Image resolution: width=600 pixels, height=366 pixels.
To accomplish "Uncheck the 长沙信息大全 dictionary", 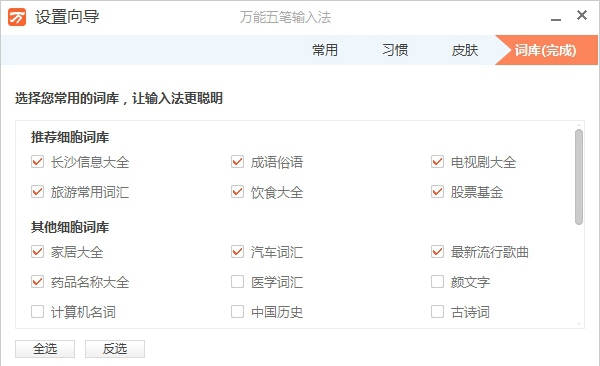I will [38, 162].
